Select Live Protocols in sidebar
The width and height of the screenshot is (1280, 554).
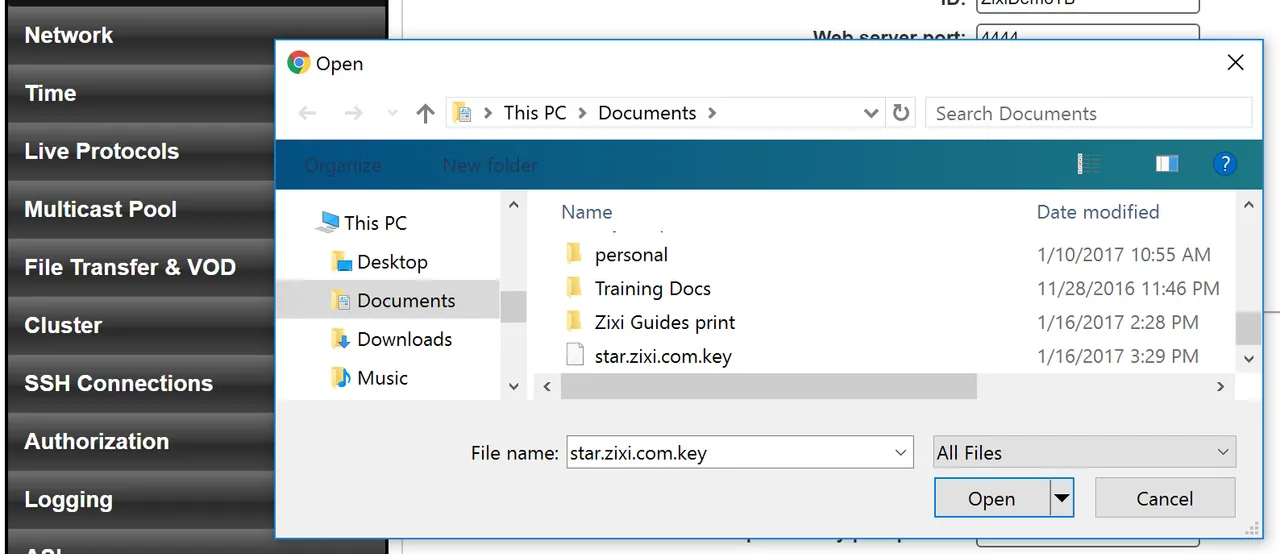click(x=101, y=152)
